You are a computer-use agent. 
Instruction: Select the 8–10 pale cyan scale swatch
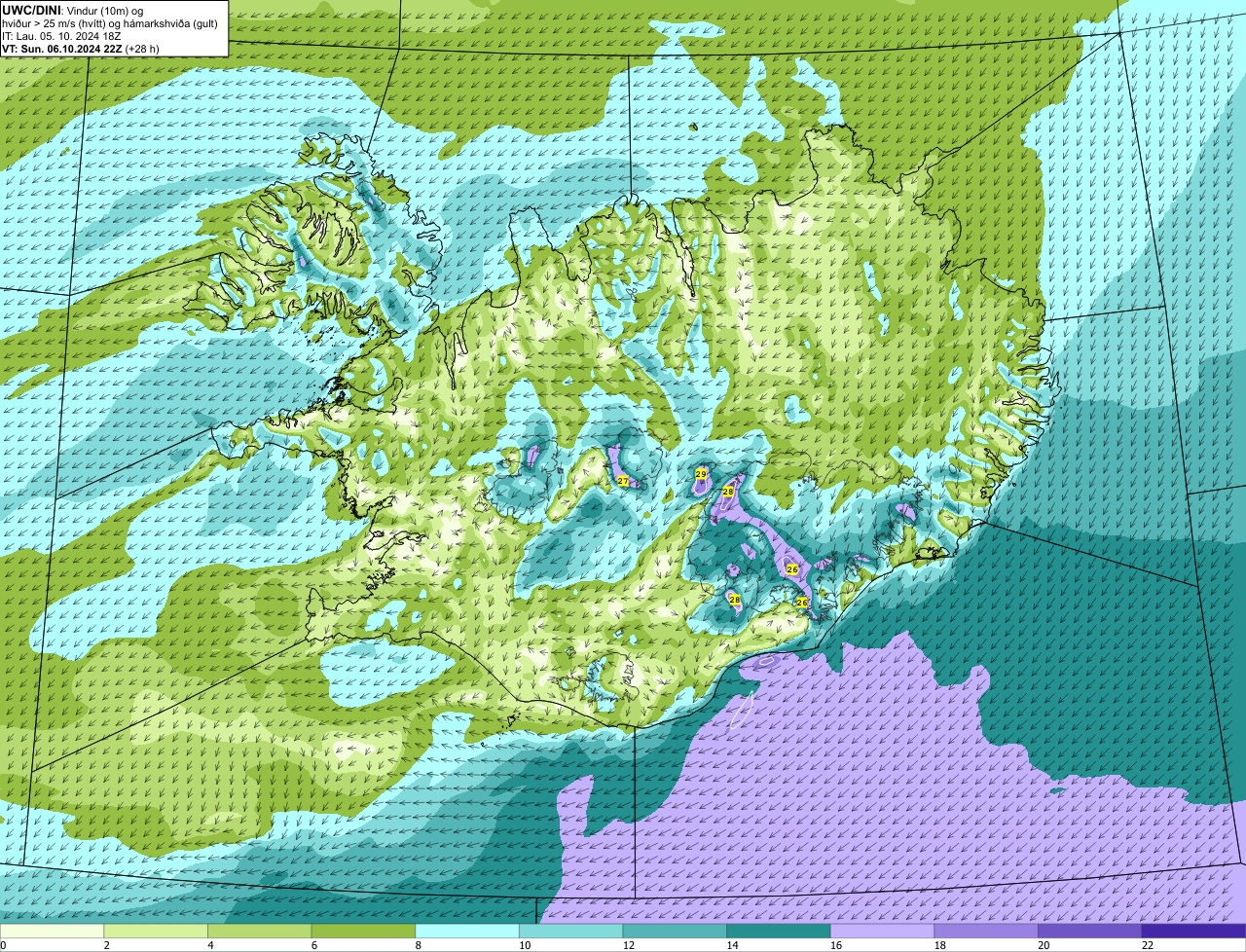pos(467,931)
